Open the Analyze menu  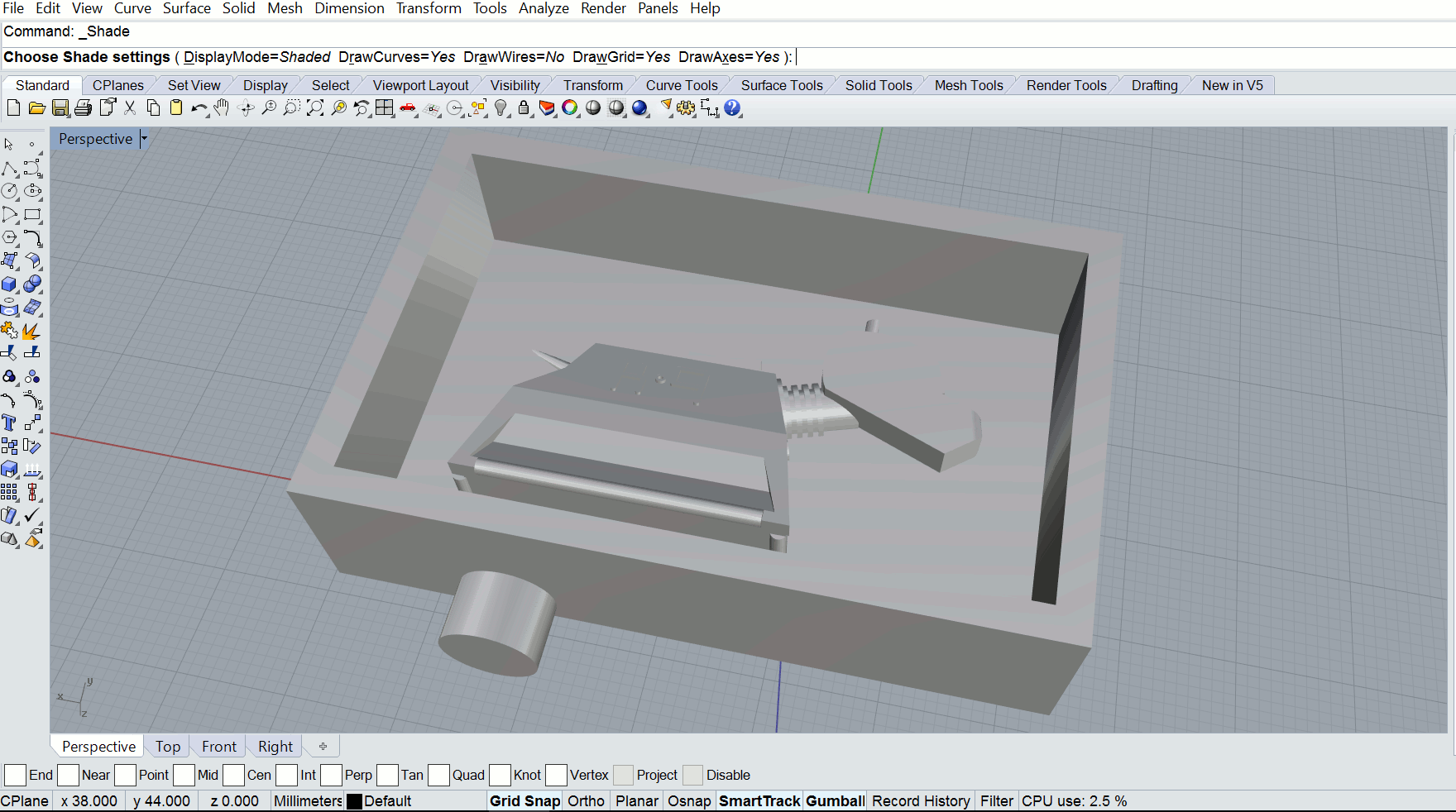544,8
